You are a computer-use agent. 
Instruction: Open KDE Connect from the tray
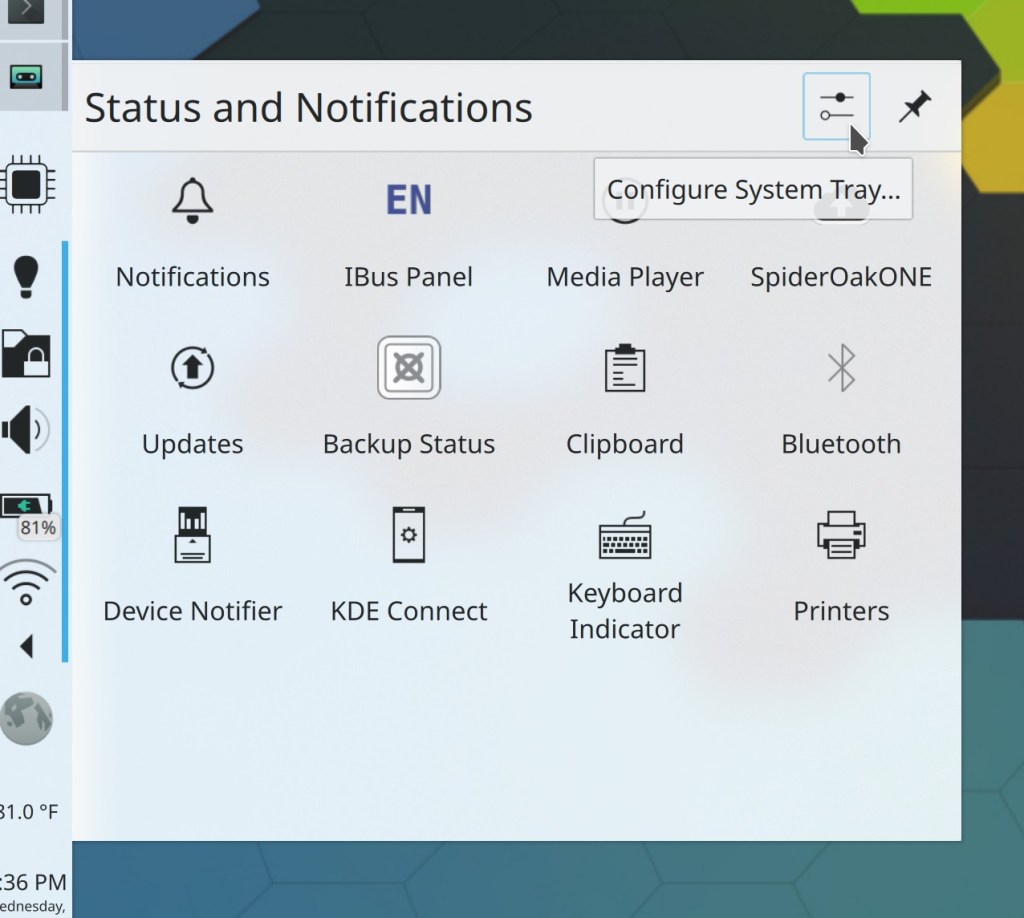click(408, 535)
